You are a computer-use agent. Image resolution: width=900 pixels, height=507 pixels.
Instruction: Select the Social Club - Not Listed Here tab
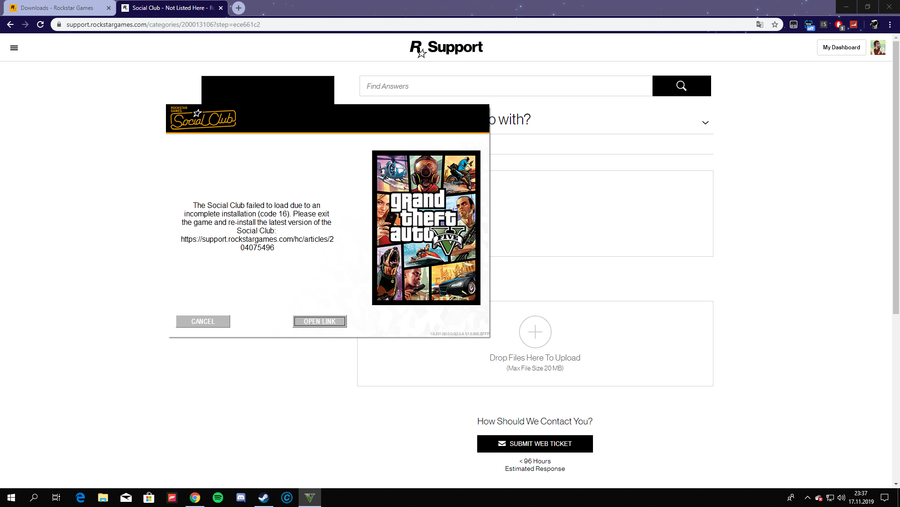coord(172,8)
